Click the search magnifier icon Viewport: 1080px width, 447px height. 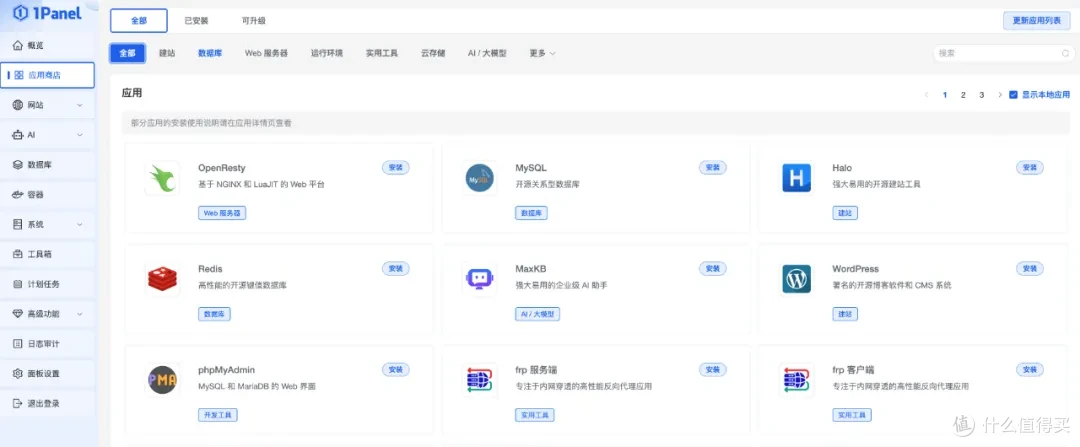pos(1066,53)
